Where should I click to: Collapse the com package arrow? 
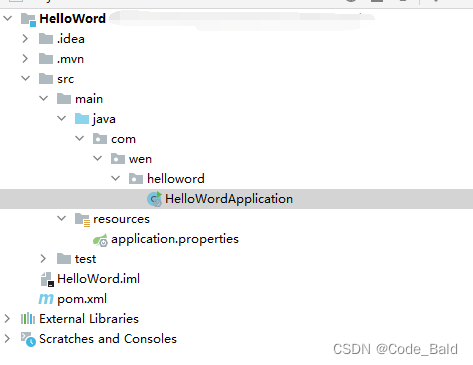(79, 138)
